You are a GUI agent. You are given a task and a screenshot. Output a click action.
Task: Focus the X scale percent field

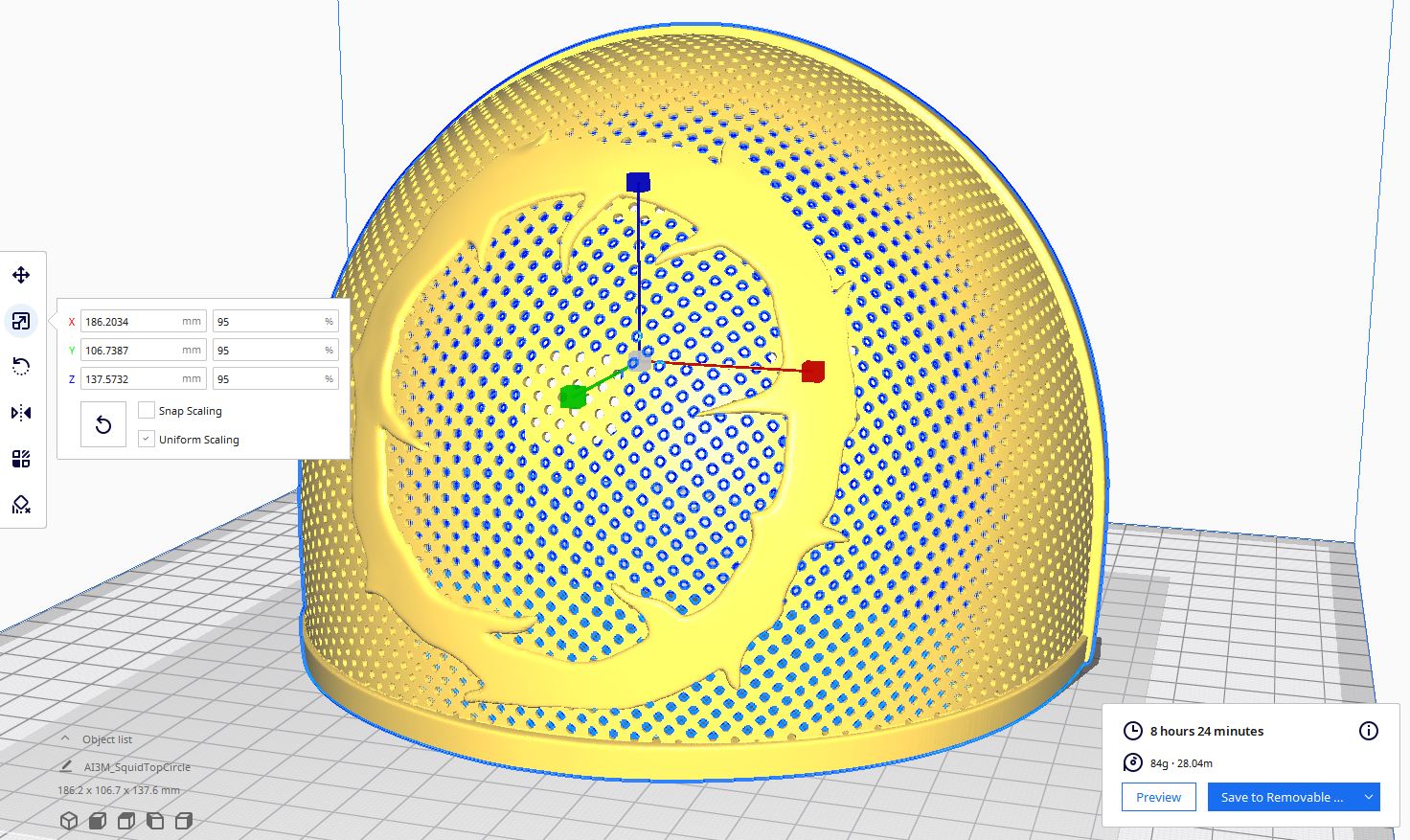(x=275, y=322)
